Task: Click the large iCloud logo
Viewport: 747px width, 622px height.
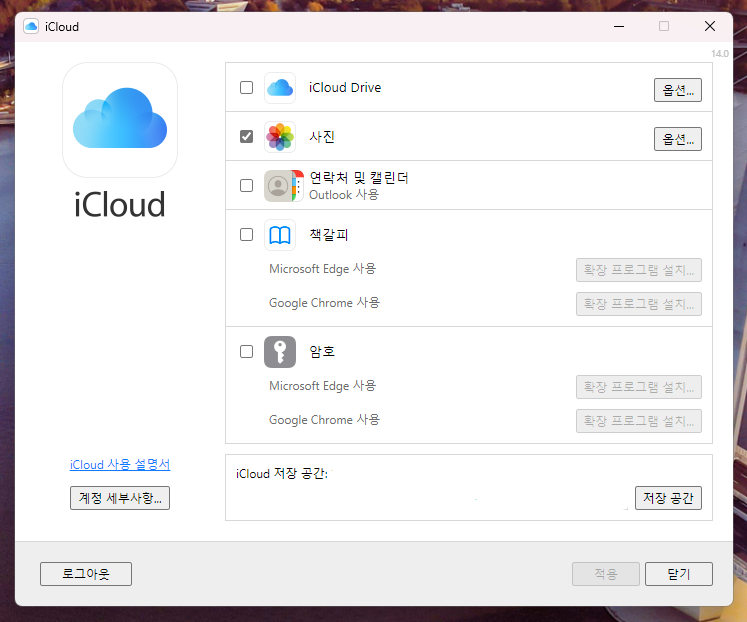Action: coord(120,120)
